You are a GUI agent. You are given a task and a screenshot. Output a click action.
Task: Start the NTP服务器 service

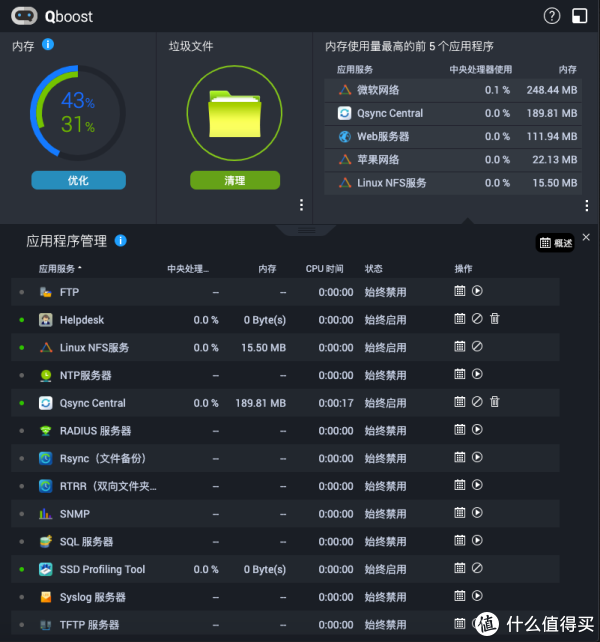tap(477, 374)
